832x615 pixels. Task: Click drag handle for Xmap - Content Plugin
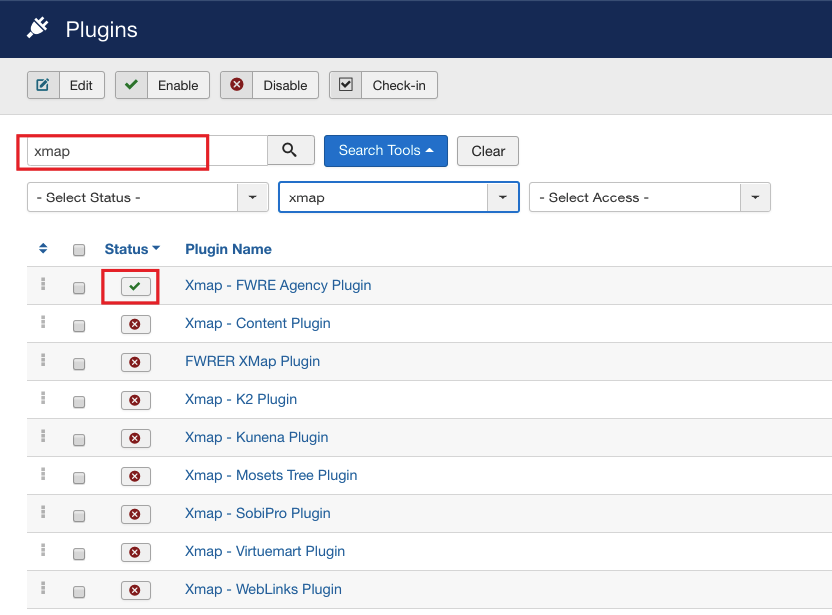43,322
